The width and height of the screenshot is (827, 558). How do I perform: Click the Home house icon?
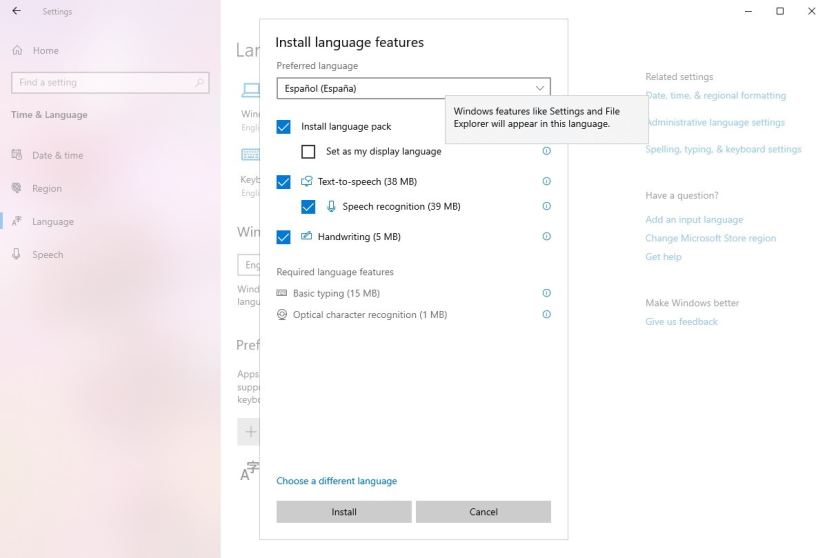coord(17,51)
